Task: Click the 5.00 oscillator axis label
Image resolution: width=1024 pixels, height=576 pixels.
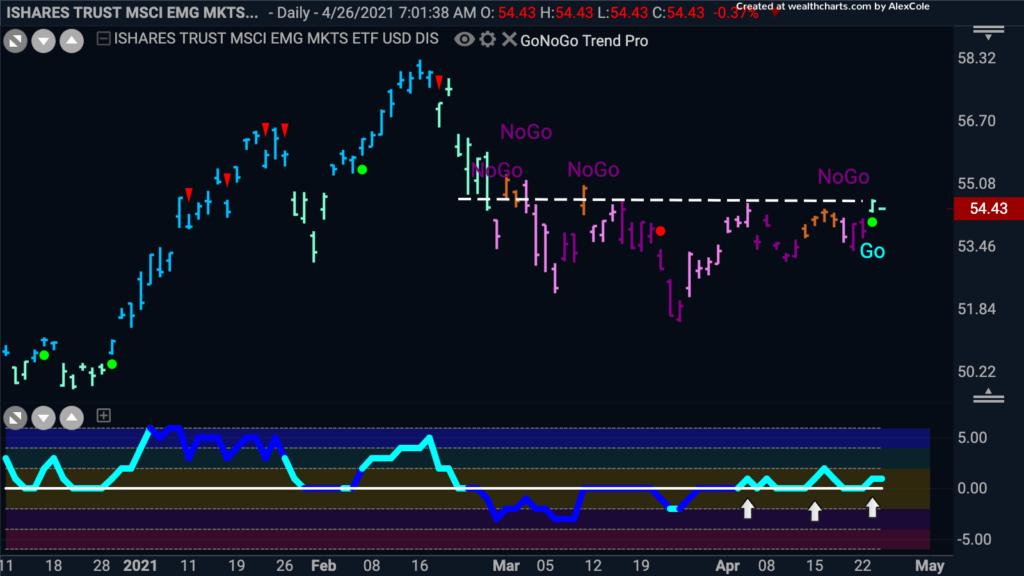Action: 972,438
